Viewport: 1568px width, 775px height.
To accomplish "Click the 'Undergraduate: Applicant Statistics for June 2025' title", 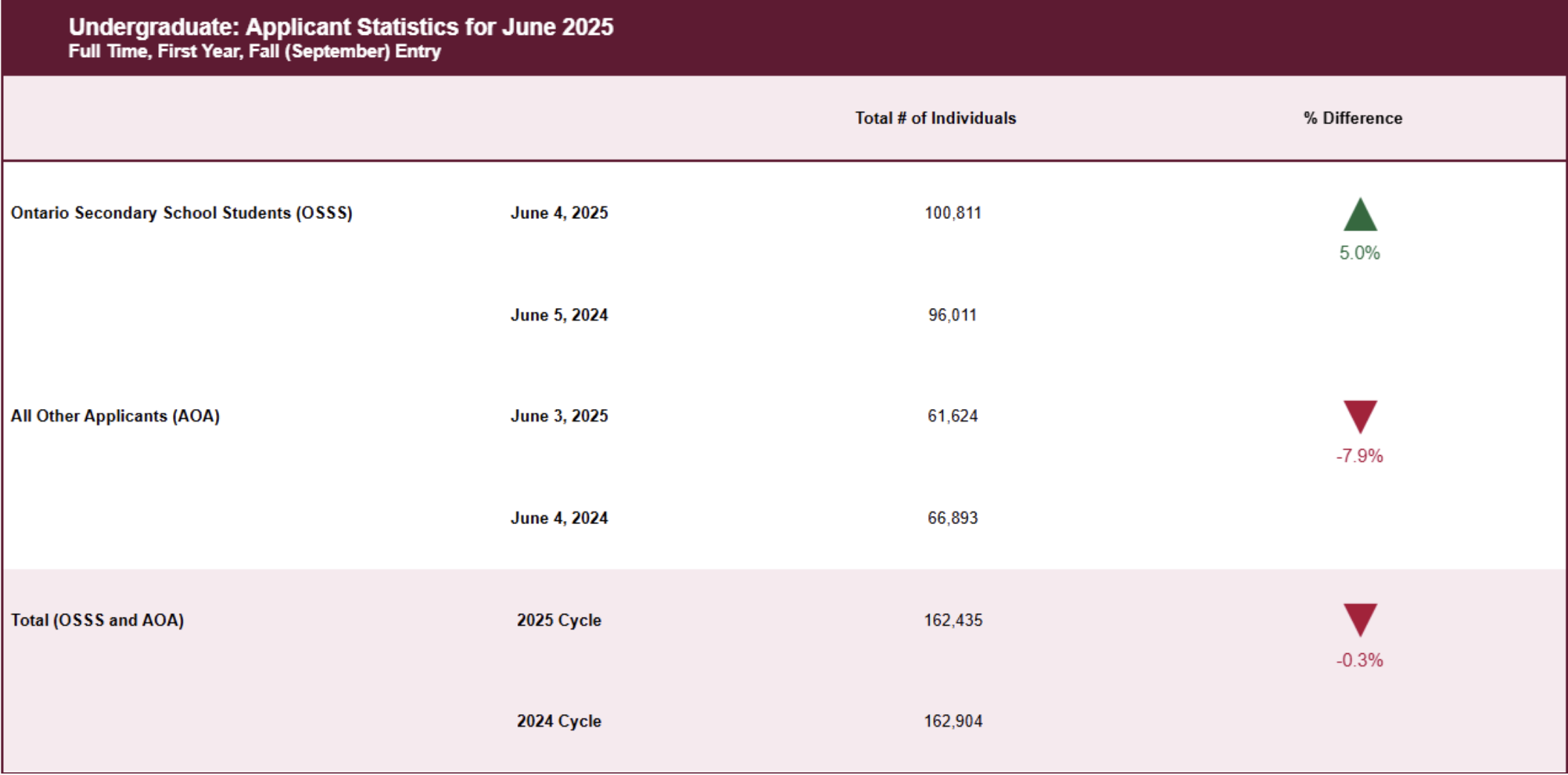I will [342, 27].
